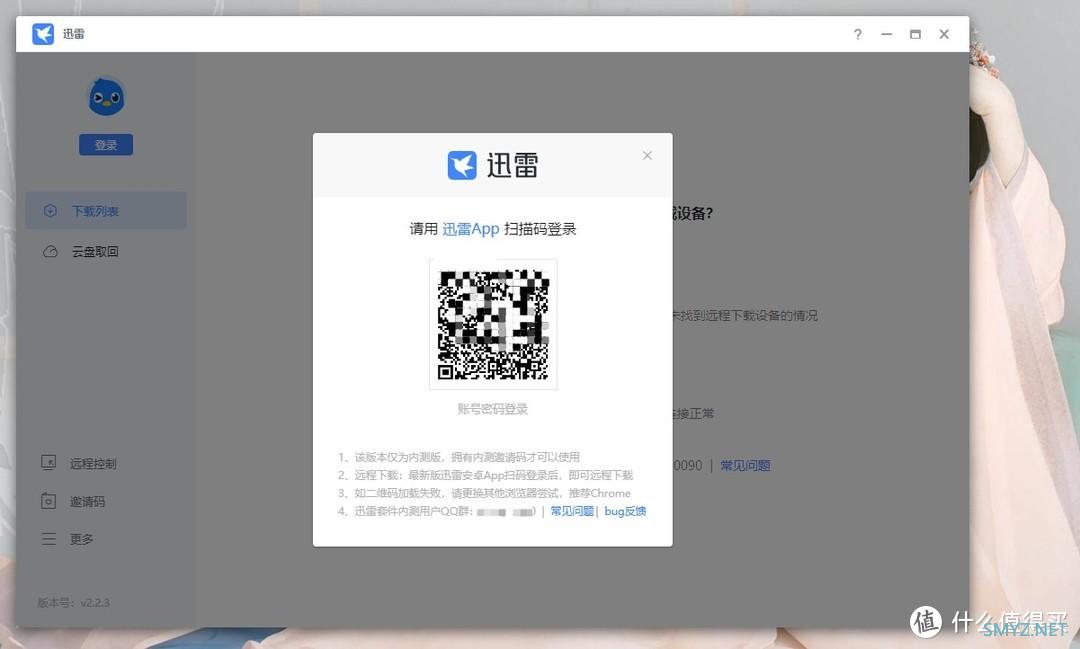Click the hamburger icon beside 更多

(x=48, y=539)
